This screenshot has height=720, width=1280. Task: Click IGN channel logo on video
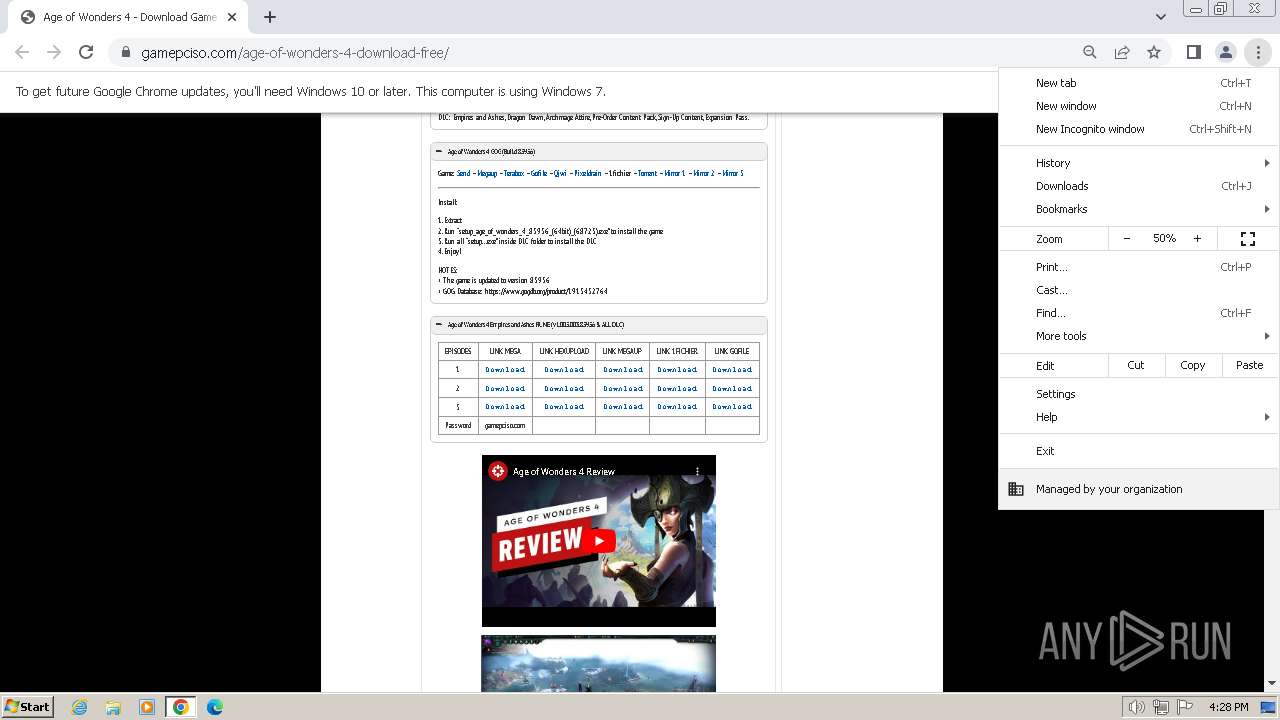click(x=498, y=471)
